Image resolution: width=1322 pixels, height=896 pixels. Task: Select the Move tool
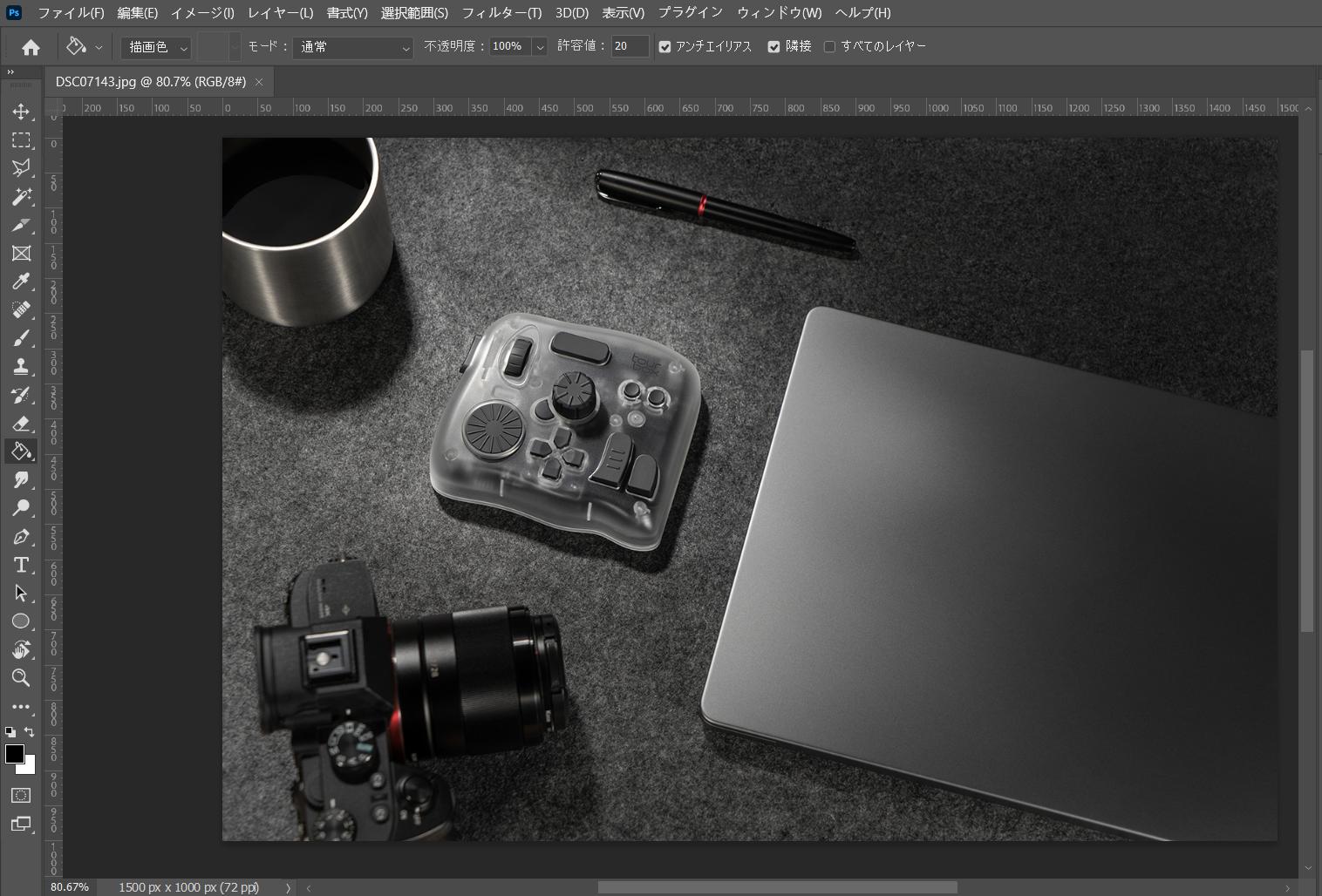tap(21, 112)
